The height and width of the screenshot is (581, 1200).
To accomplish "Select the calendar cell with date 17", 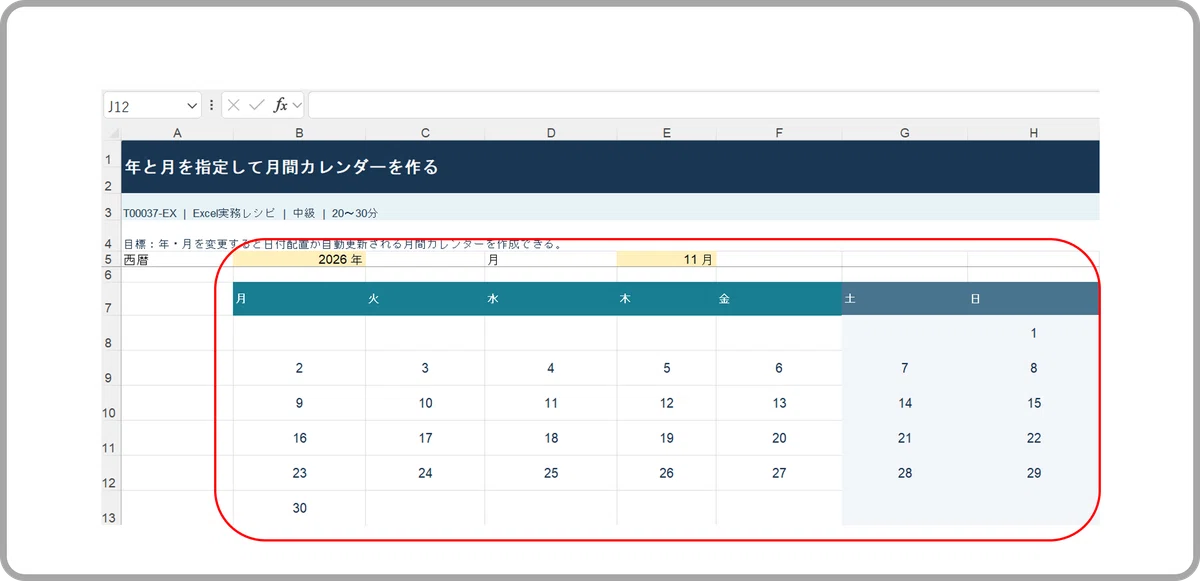I will click(x=425, y=438).
